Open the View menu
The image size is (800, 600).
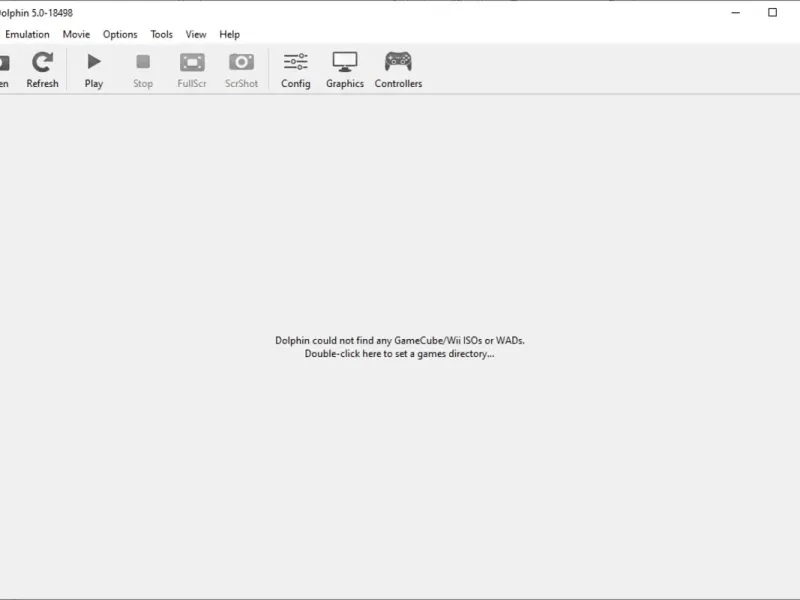(196, 34)
